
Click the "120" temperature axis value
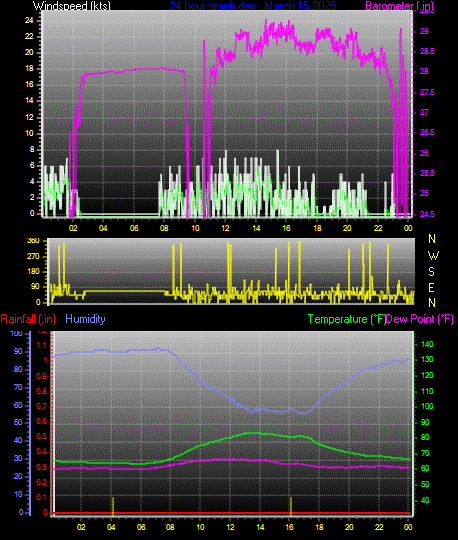click(427, 375)
